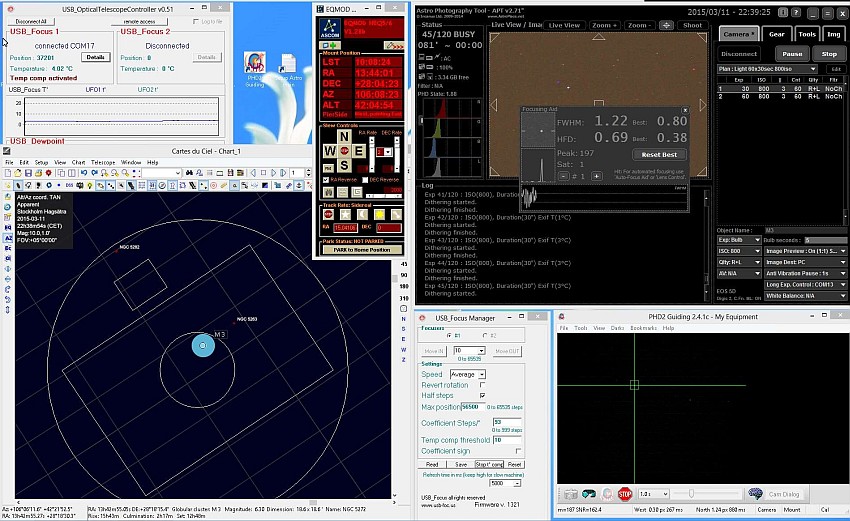Screen dimensions: 850x521
Task: Select focuser #1 radio button
Action: (449, 336)
